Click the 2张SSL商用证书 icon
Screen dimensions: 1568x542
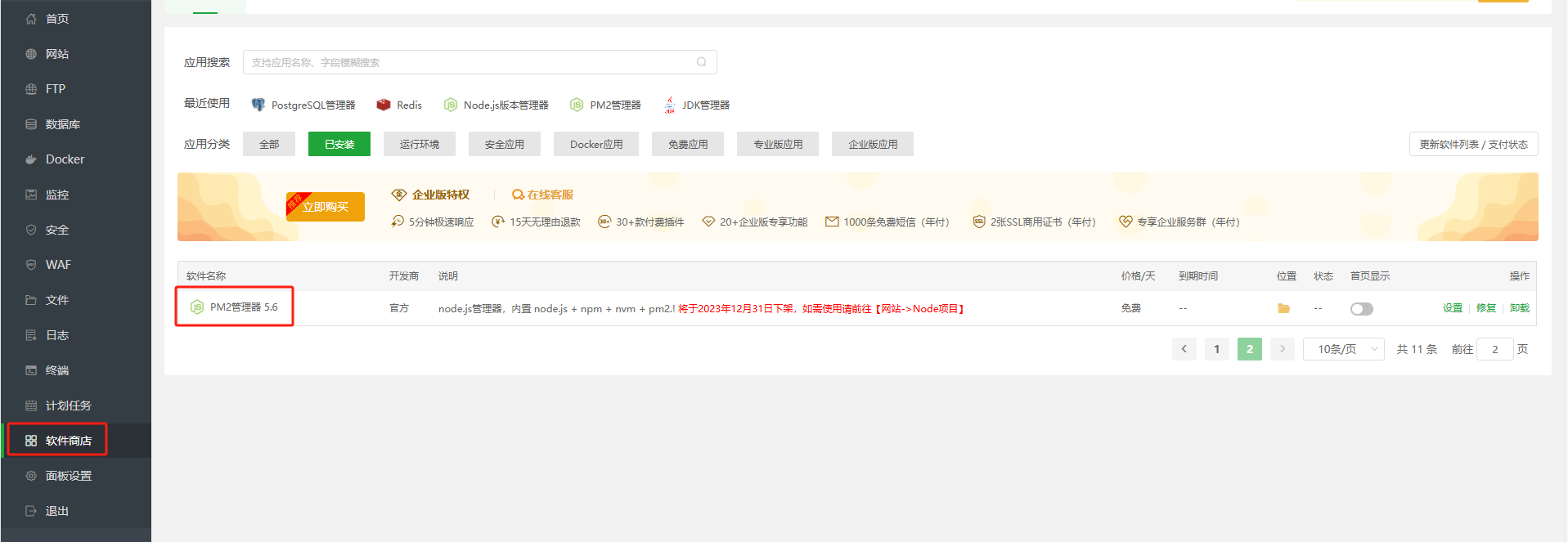coord(979,222)
